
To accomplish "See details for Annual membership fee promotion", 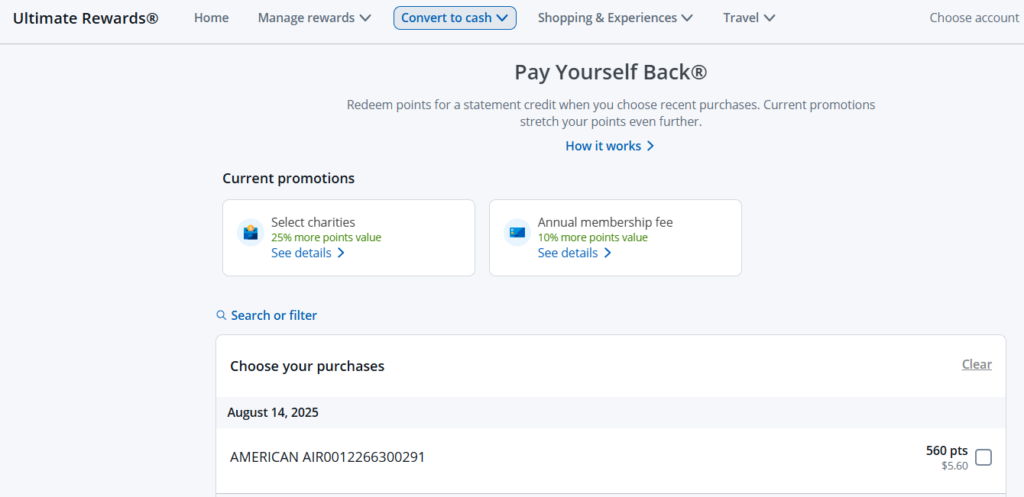I will [x=574, y=253].
